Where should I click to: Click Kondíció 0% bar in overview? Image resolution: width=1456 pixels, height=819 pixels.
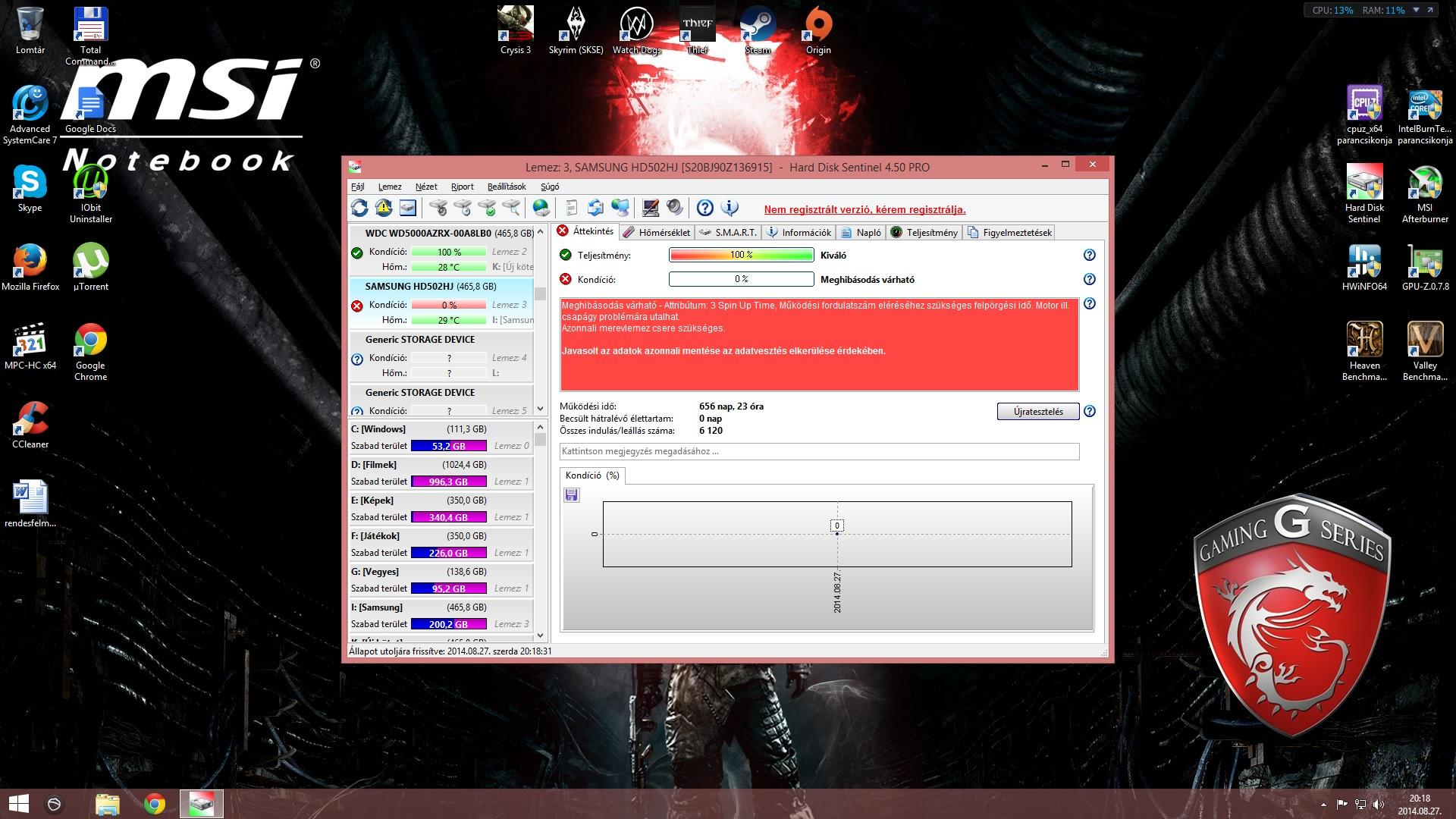pos(742,279)
